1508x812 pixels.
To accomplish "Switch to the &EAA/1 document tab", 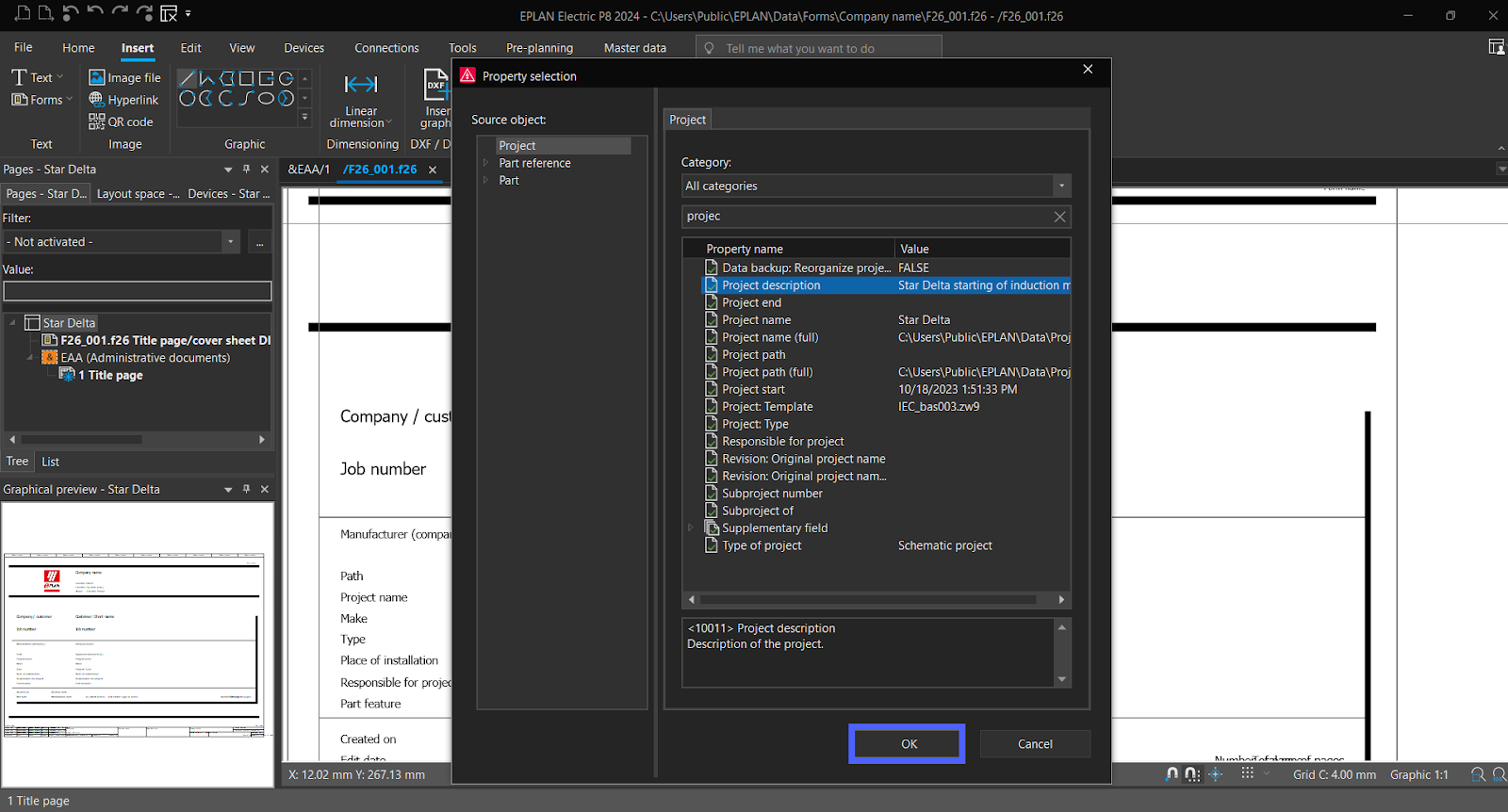I will point(309,170).
